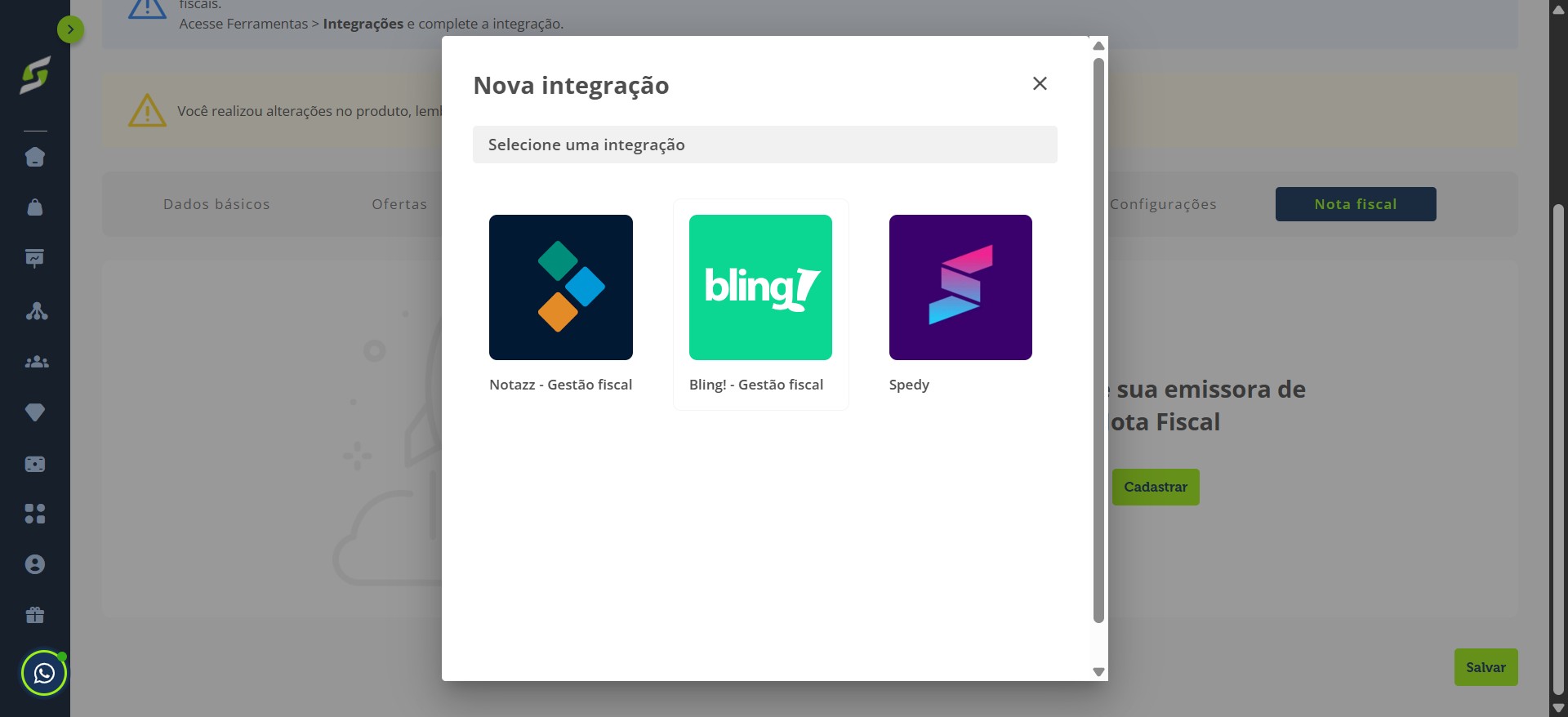The height and width of the screenshot is (717, 1568).
Task: Switch to the Ofertas tab
Action: (399, 204)
